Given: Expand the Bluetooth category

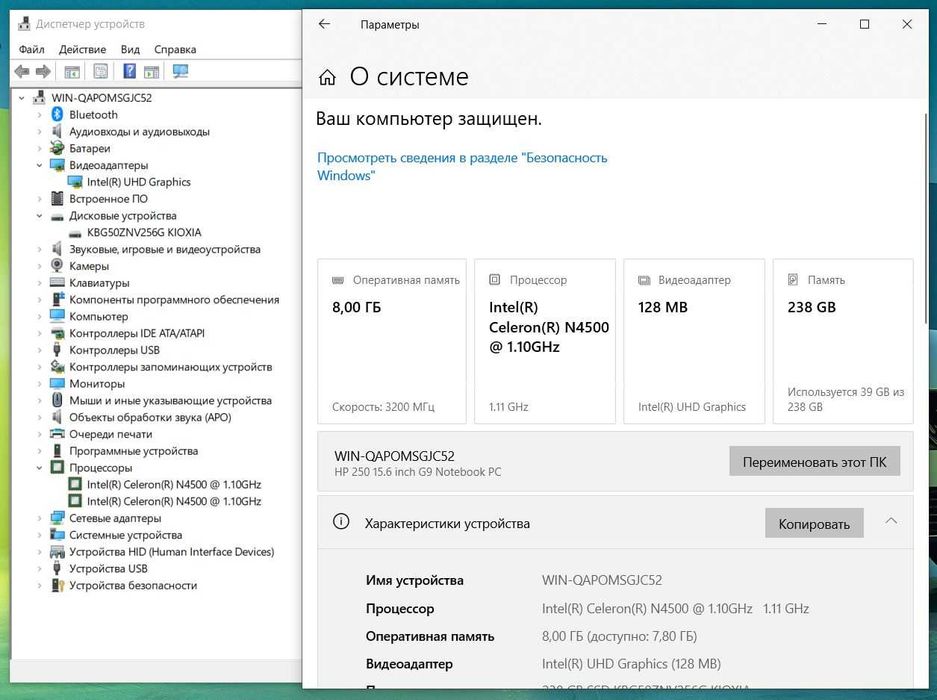Looking at the screenshot, I should [39, 114].
